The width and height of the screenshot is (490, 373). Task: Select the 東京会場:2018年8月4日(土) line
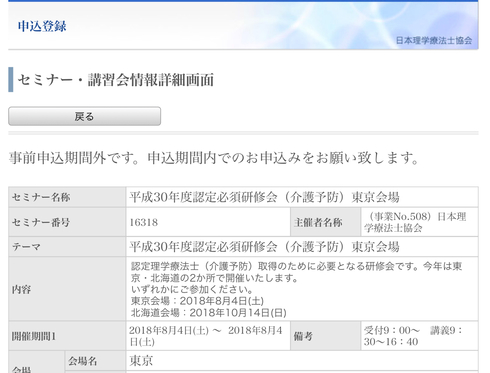pyautogui.click(x=197, y=301)
